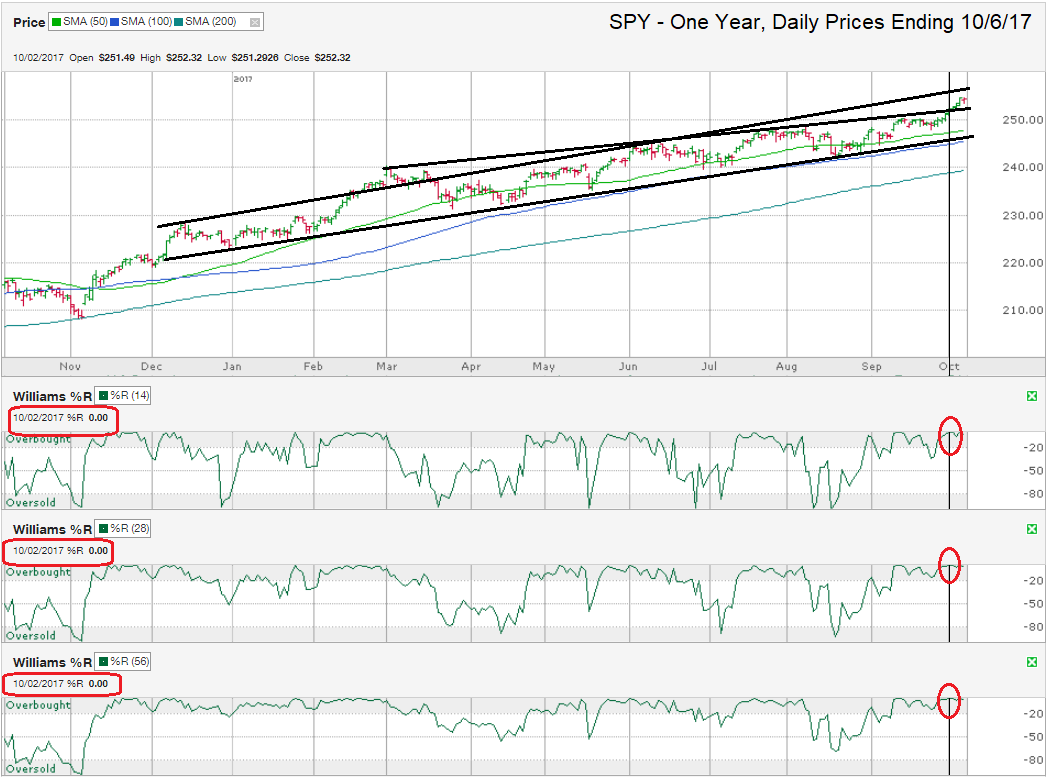The height and width of the screenshot is (778, 1049).
Task: Select the SMA (200) legend label
Action: (x=211, y=22)
